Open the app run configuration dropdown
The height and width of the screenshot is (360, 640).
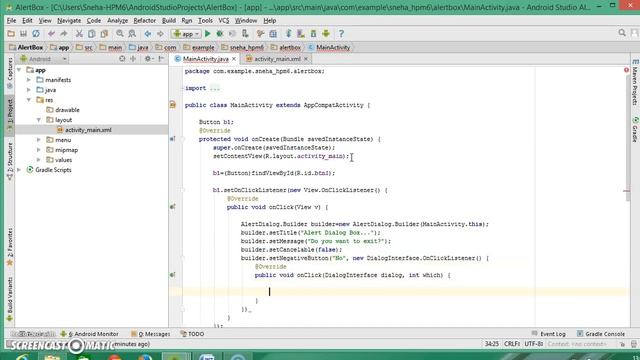[x=186, y=34]
